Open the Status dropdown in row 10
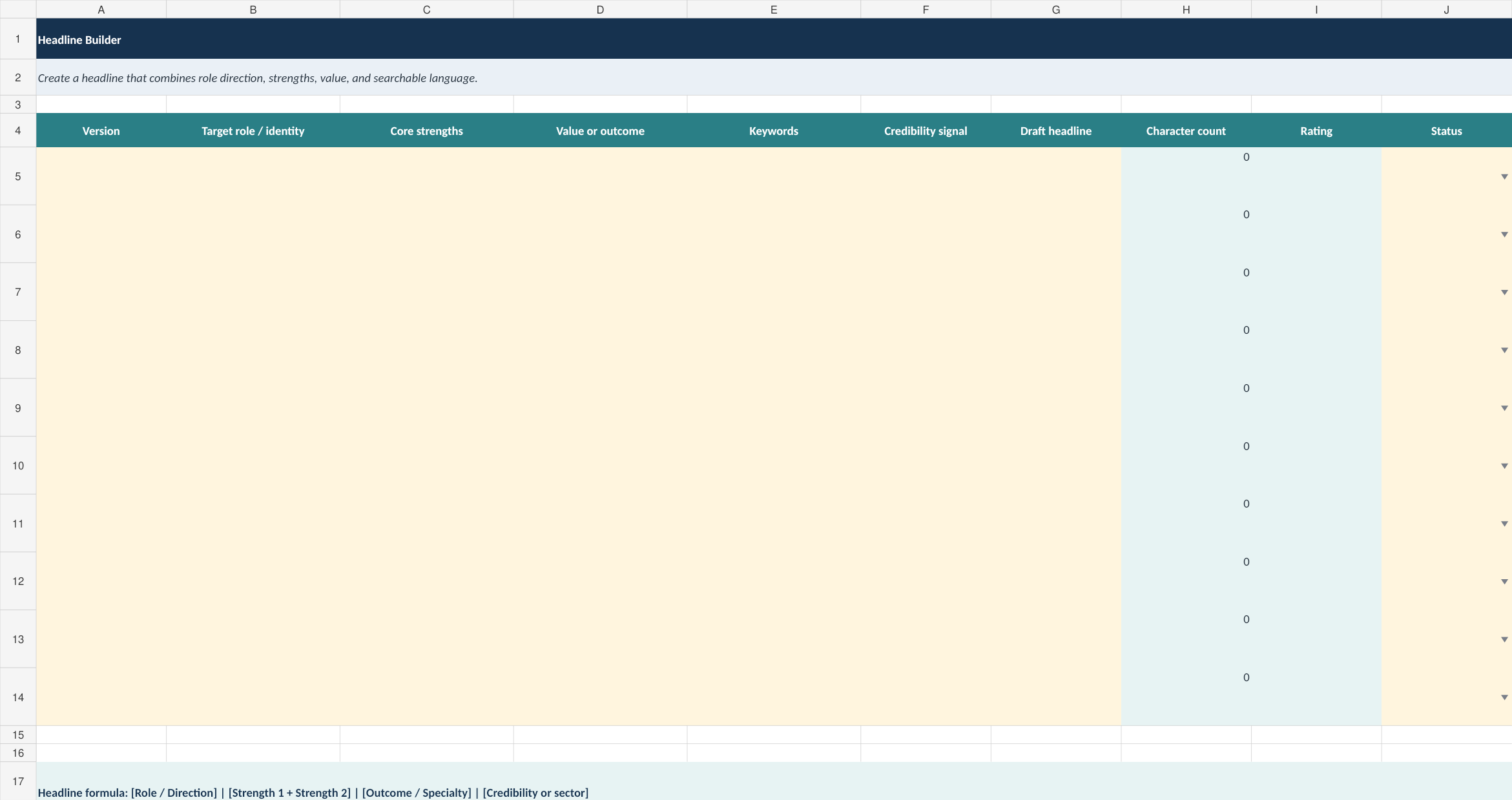Screen dimensions: 1512x800 [x=1504, y=466]
